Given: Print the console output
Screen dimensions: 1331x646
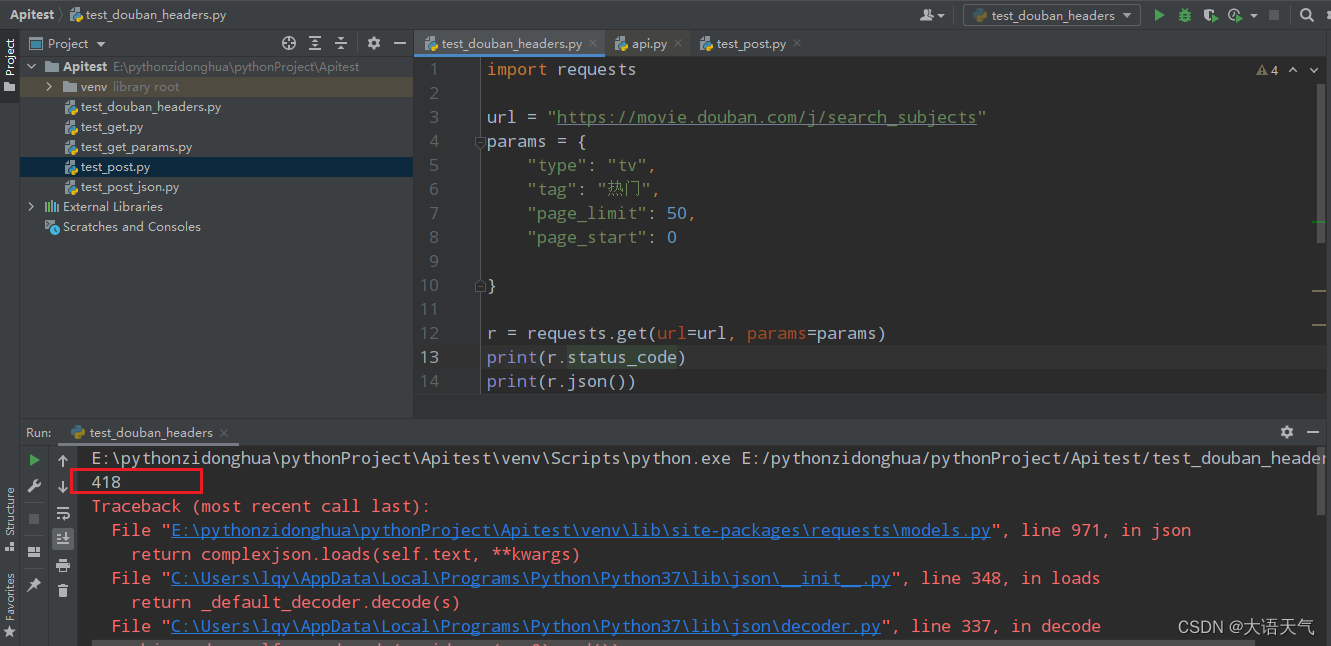Looking at the screenshot, I should (x=63, y=565).
